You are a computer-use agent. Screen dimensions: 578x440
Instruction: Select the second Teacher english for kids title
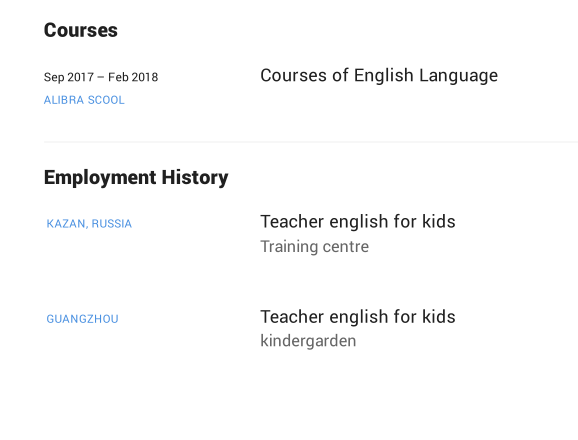point(358,317)
